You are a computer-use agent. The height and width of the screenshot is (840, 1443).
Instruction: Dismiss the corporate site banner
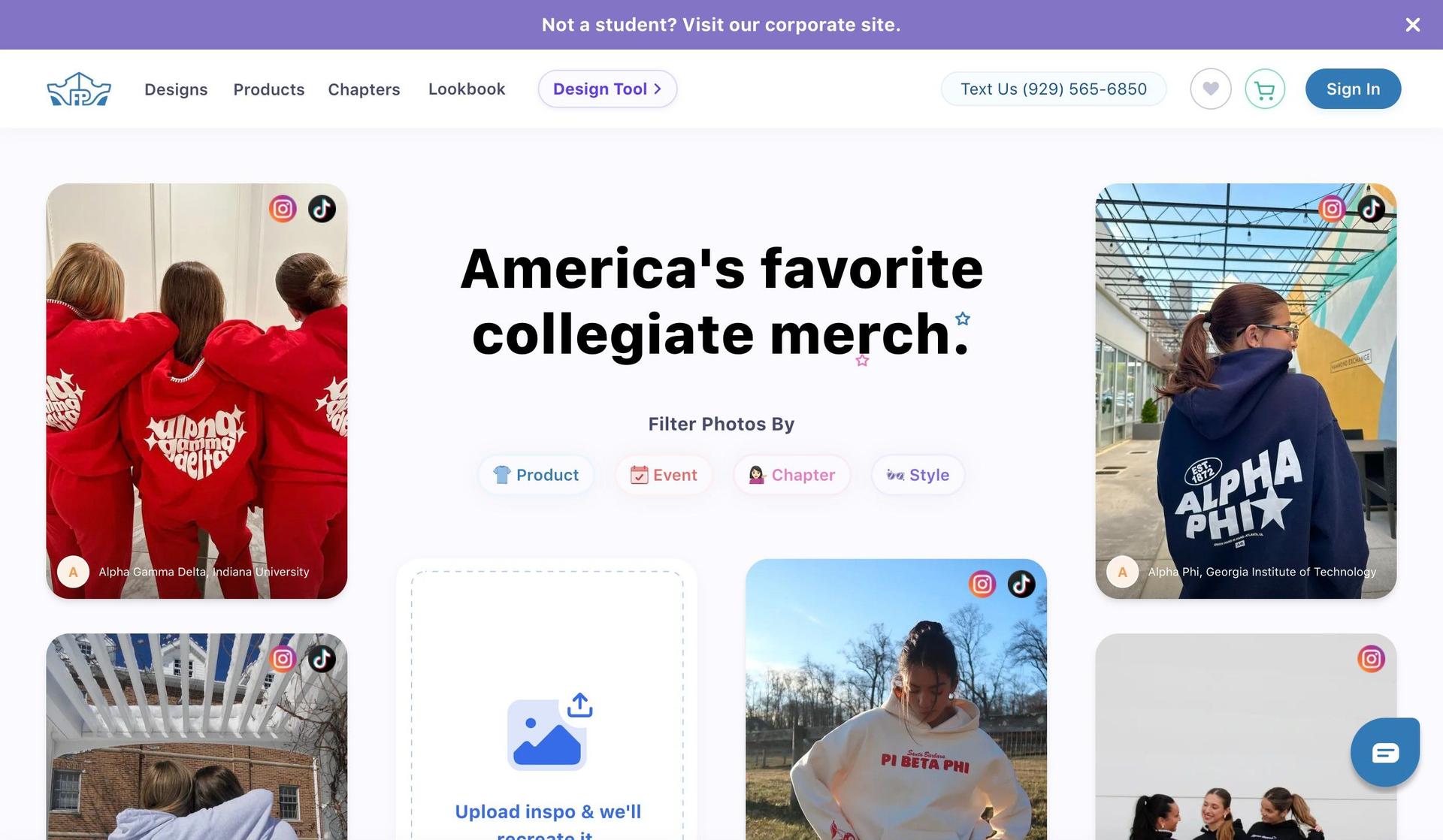tap(1412, 25)
